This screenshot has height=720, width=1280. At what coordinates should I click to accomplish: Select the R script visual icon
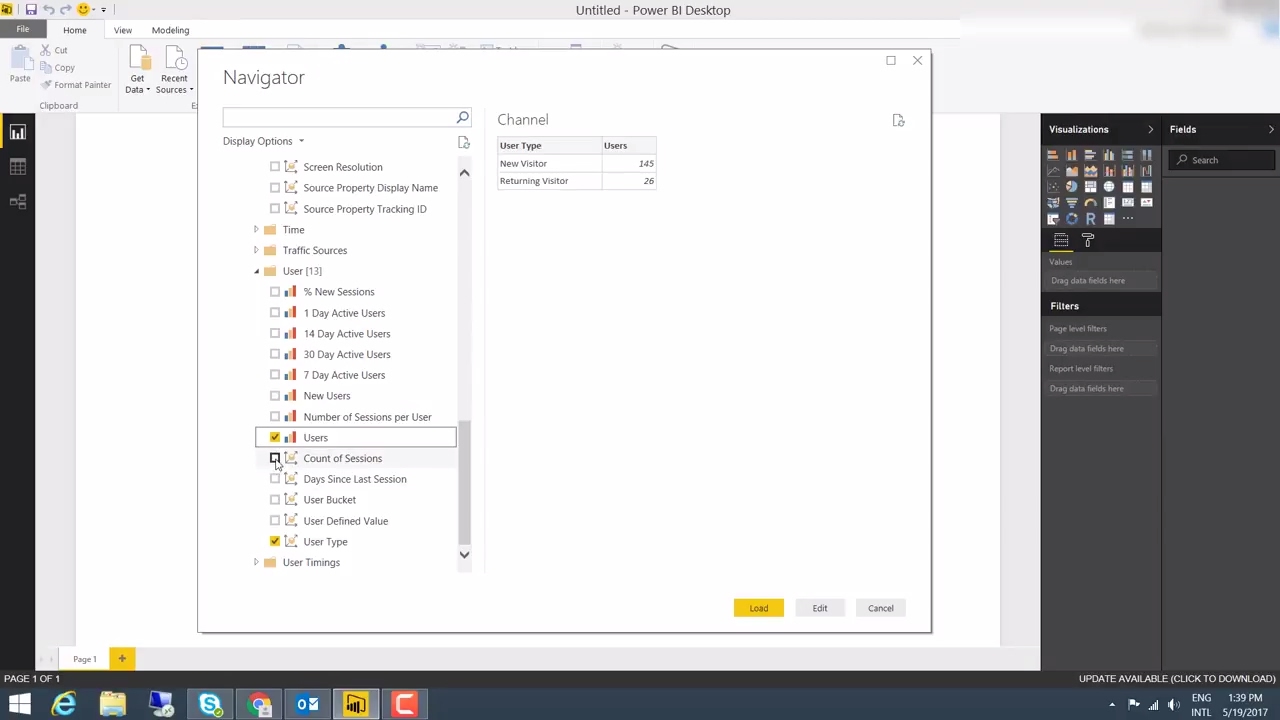[x=1091, y=219]
